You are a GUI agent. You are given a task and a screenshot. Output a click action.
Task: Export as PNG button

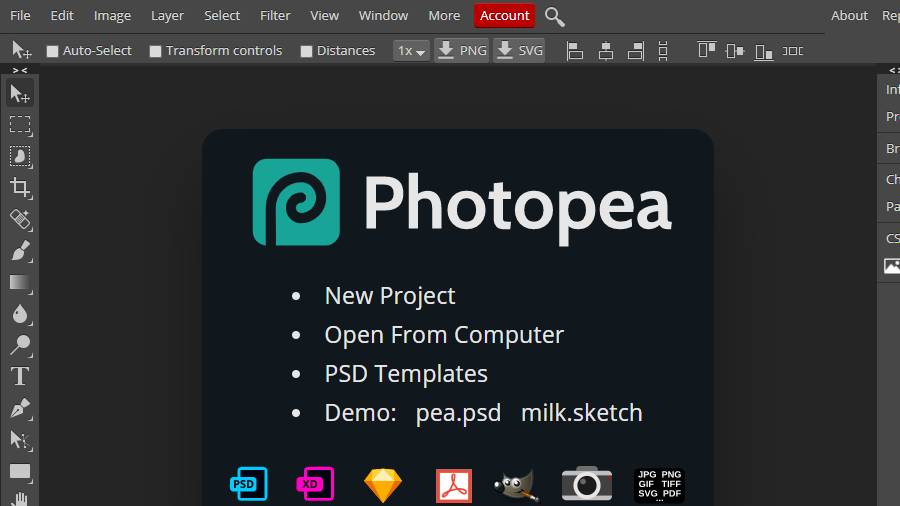click(x=462, y=51)
